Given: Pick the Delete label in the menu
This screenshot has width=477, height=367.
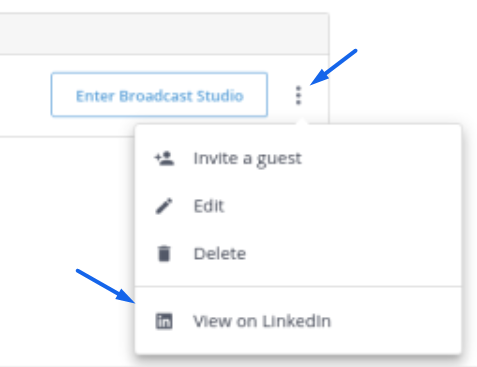Looking at the screenshot, I should pyautogui.click(x=220, y=254).
